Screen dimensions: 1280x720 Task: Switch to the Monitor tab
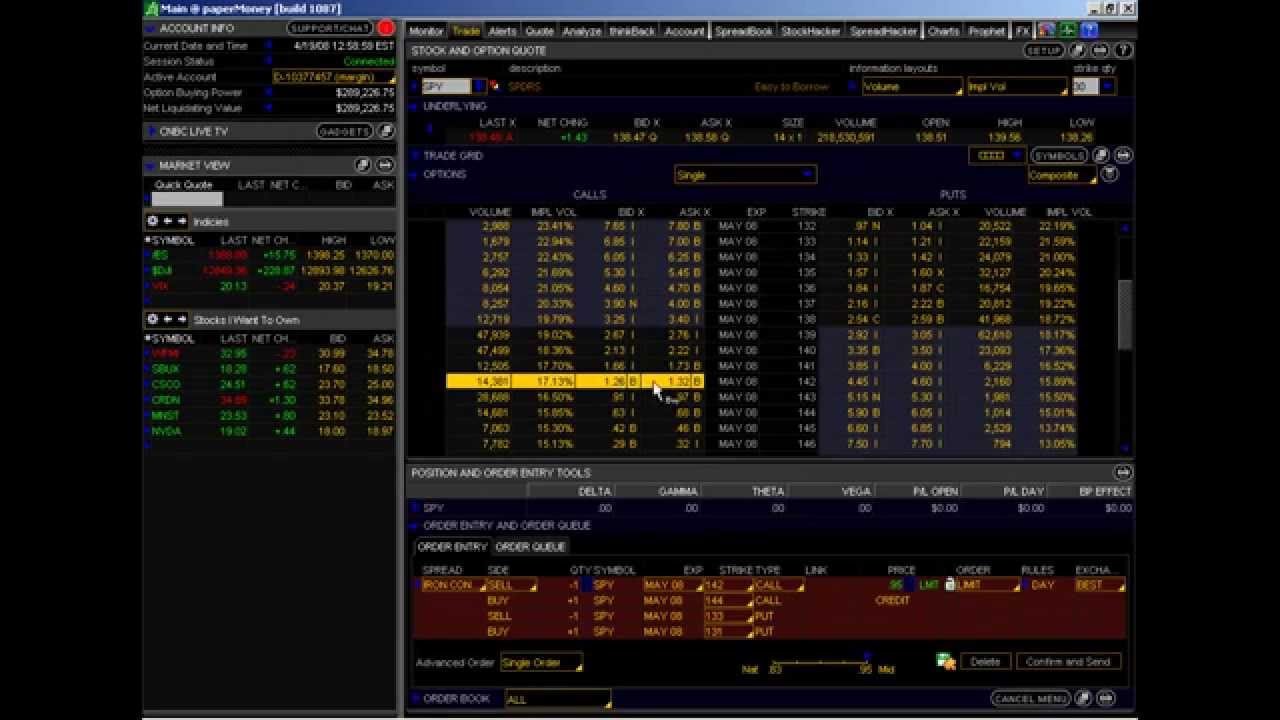[427, 31]
